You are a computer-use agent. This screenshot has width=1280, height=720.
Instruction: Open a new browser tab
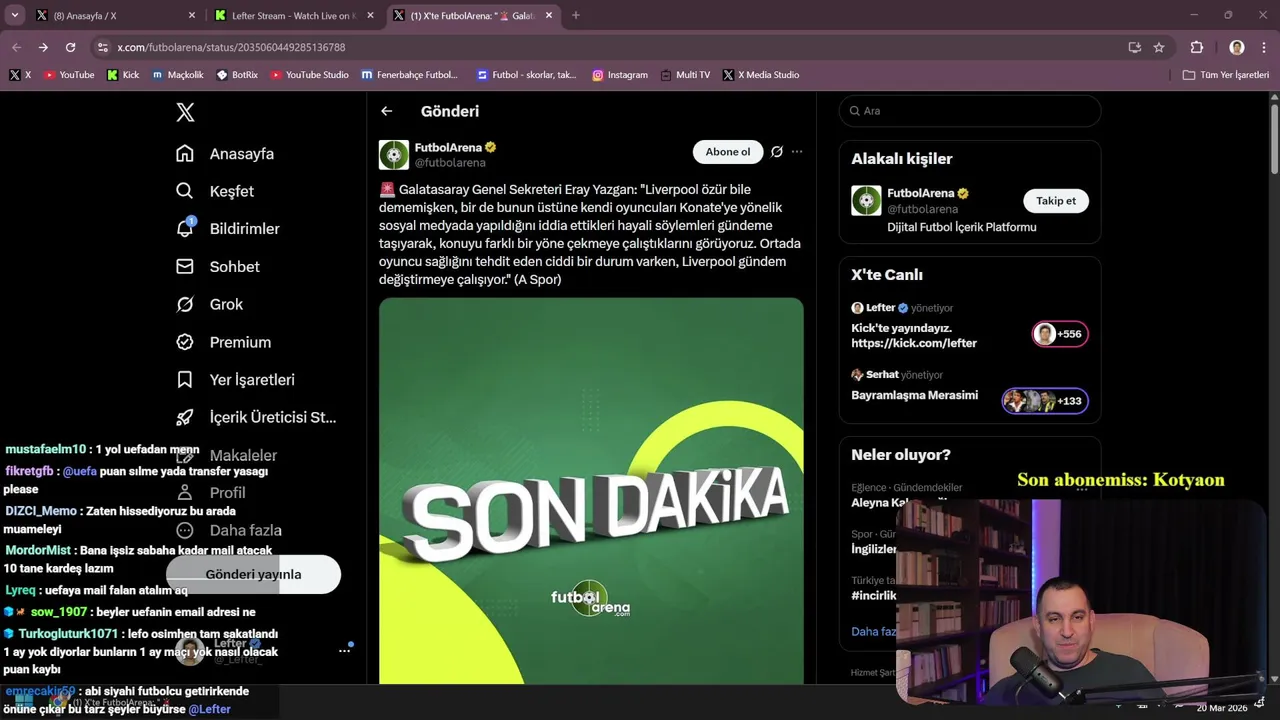coord(575,15)
